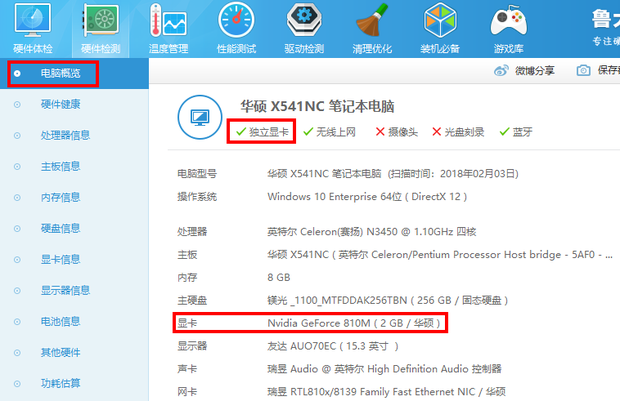Open 游戏库 gamepad icon
The image size is (620, 401).
pos(508,20)
